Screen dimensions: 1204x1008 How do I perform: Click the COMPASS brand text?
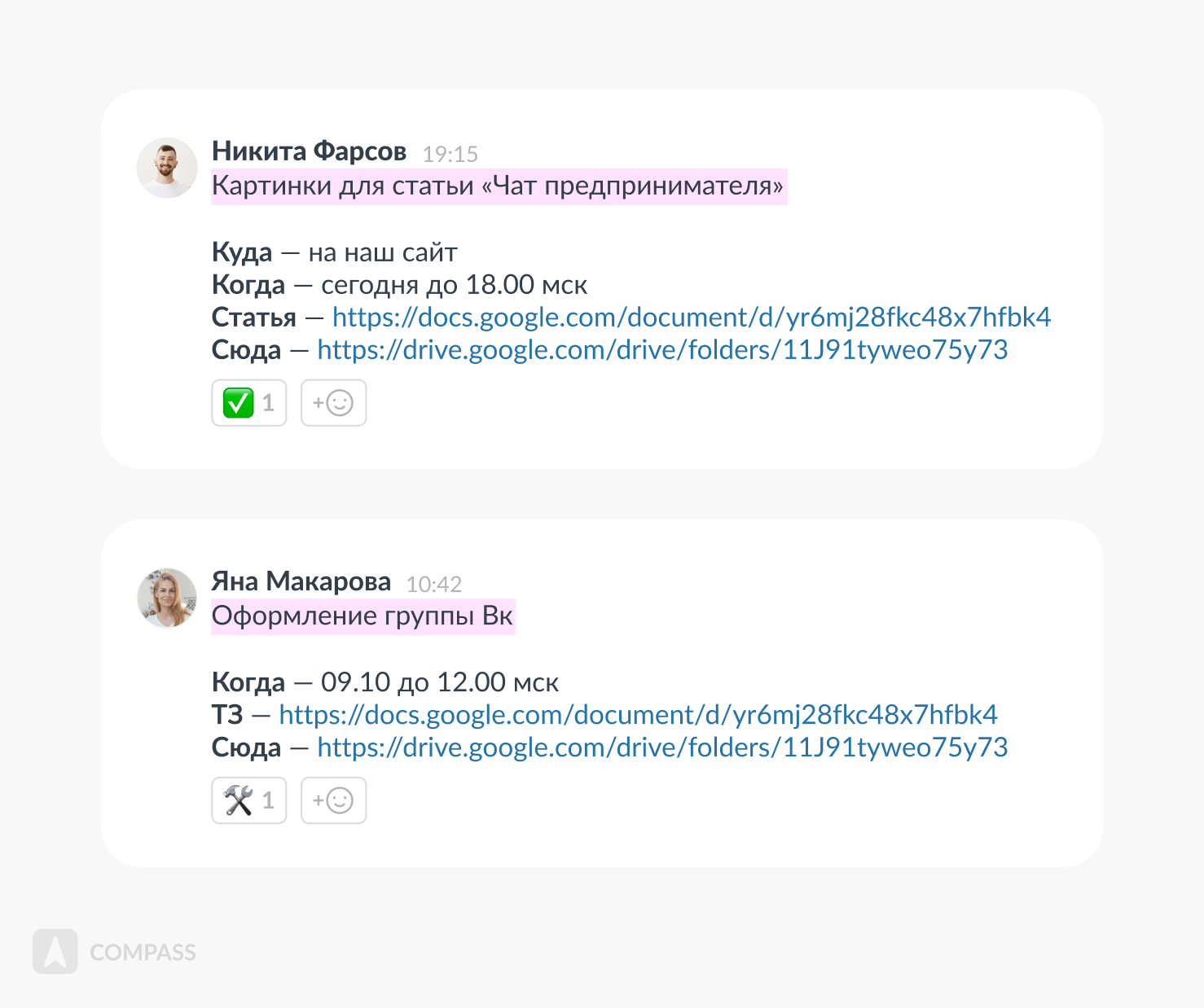coord(143,953)
